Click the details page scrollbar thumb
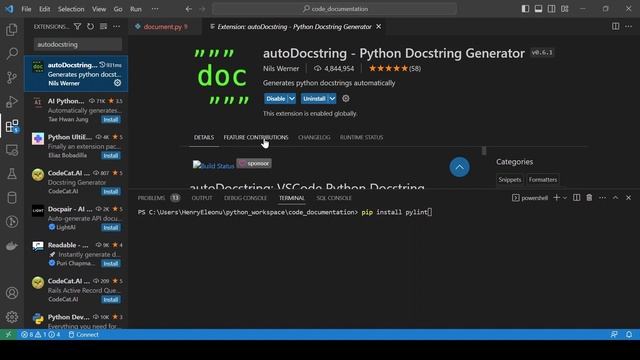This screenshot has height=360, width=640. (484, 151)
